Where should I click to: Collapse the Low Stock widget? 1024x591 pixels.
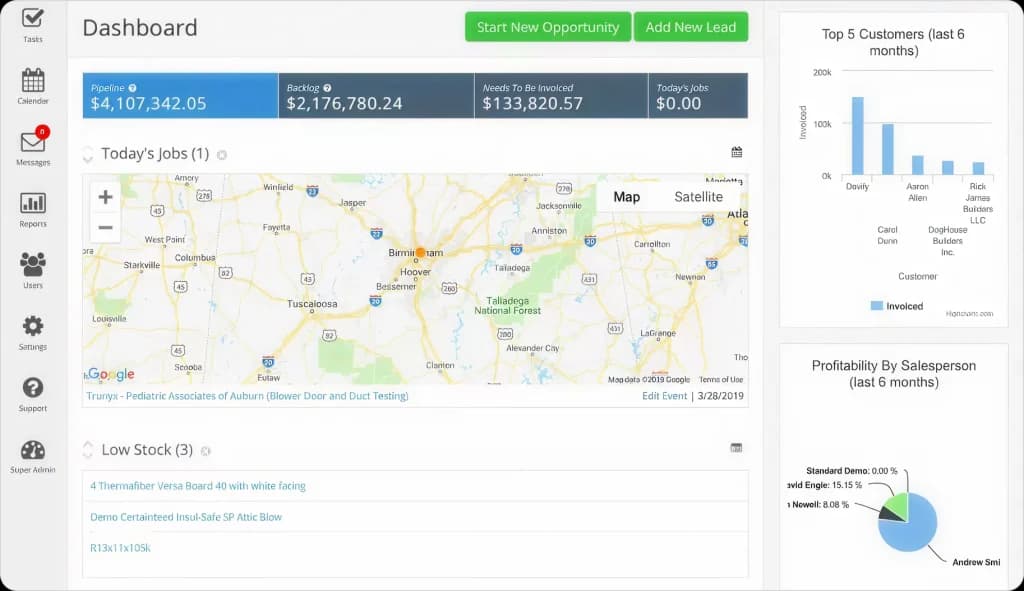[x=88, y=451]
